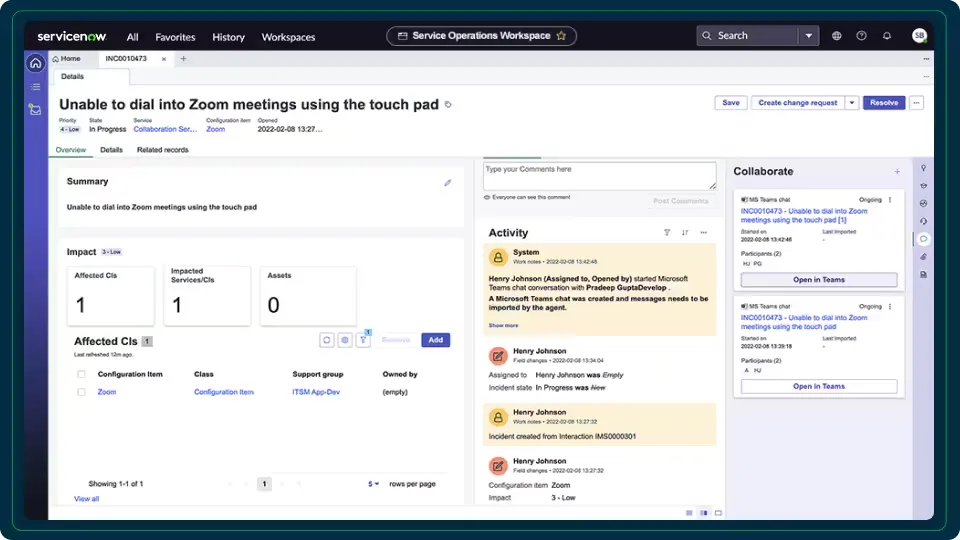Open in Teams for second chat card
960x540 pixels.
point(819,386)
